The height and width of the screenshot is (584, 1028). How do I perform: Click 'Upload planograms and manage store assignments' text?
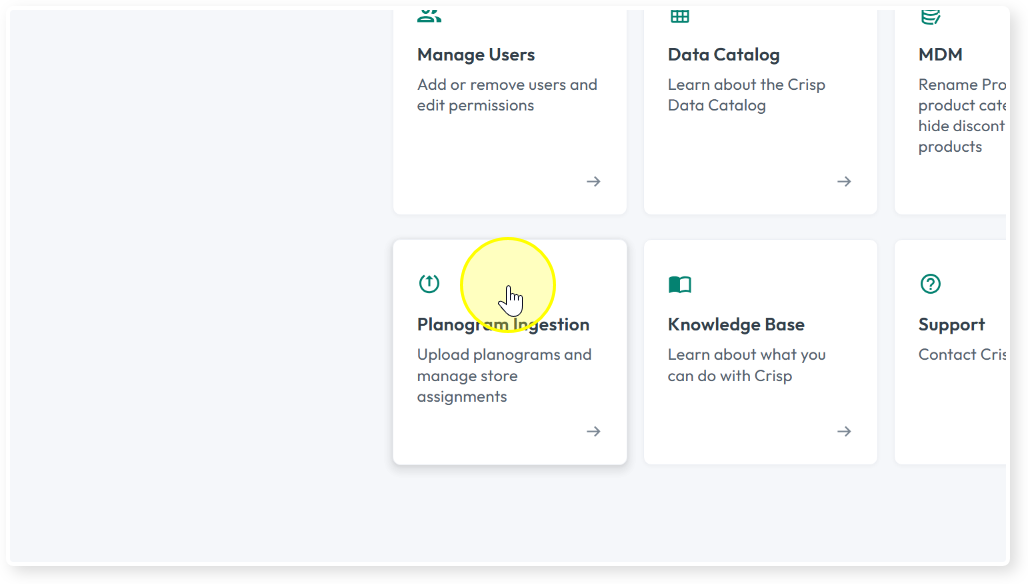click(x=504, y=376)
